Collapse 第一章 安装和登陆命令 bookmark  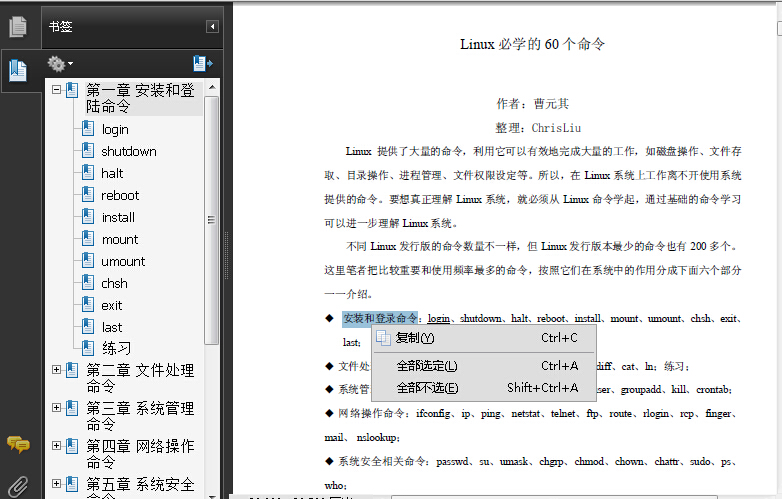click(x=56, y=90)
